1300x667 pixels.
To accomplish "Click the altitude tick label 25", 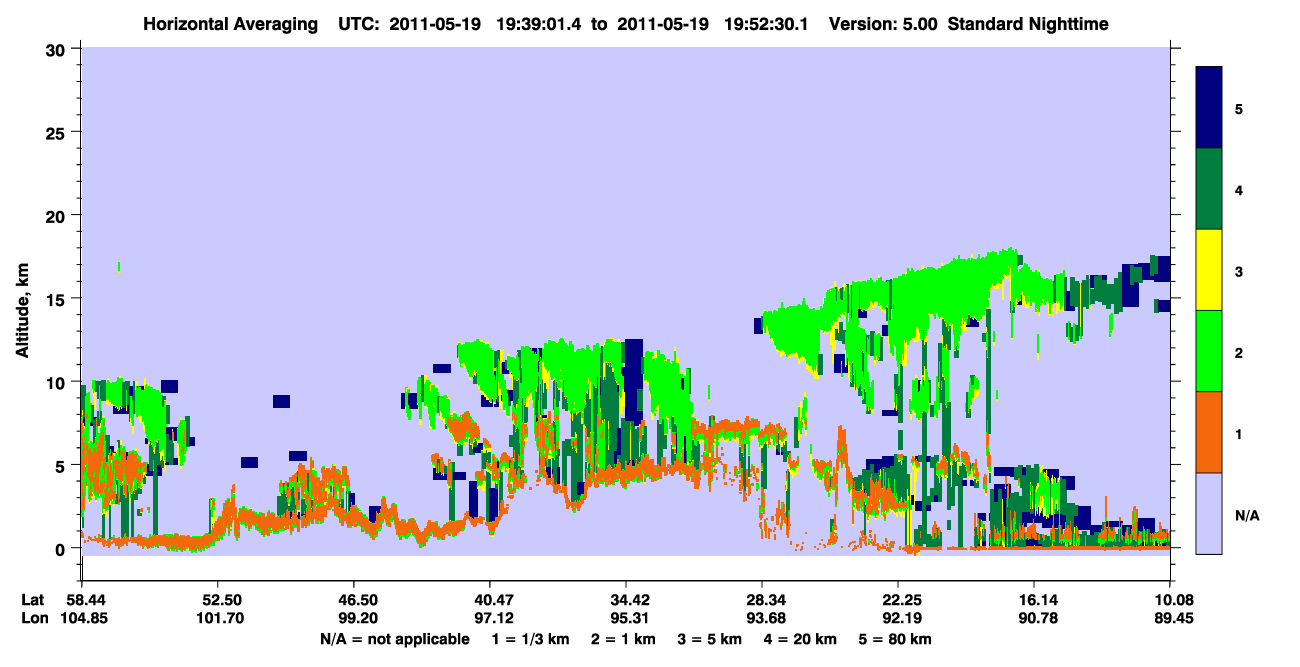I will pos(58,132).
